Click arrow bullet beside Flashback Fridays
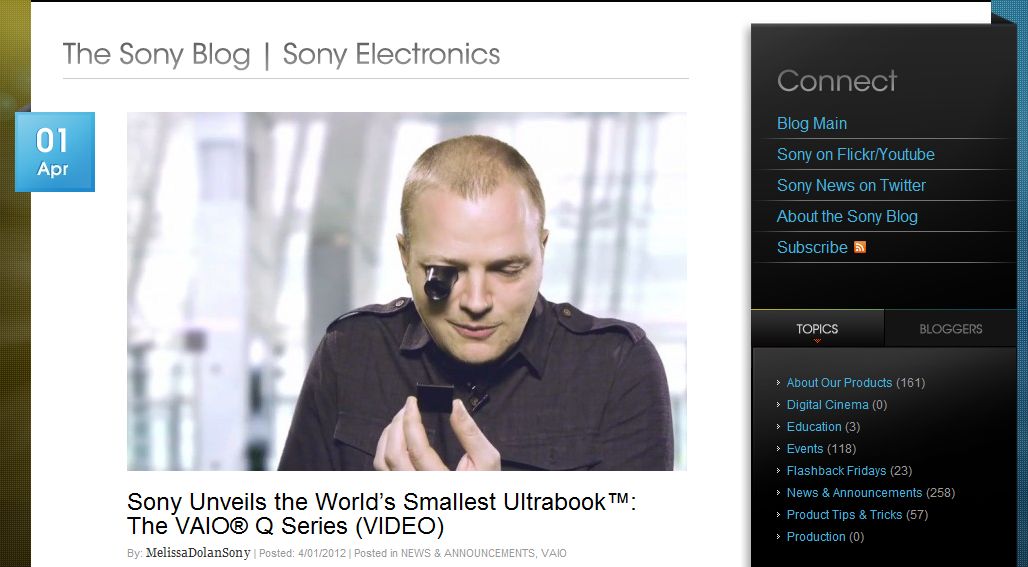This screenshot has height=567, width=1028. 778,471
